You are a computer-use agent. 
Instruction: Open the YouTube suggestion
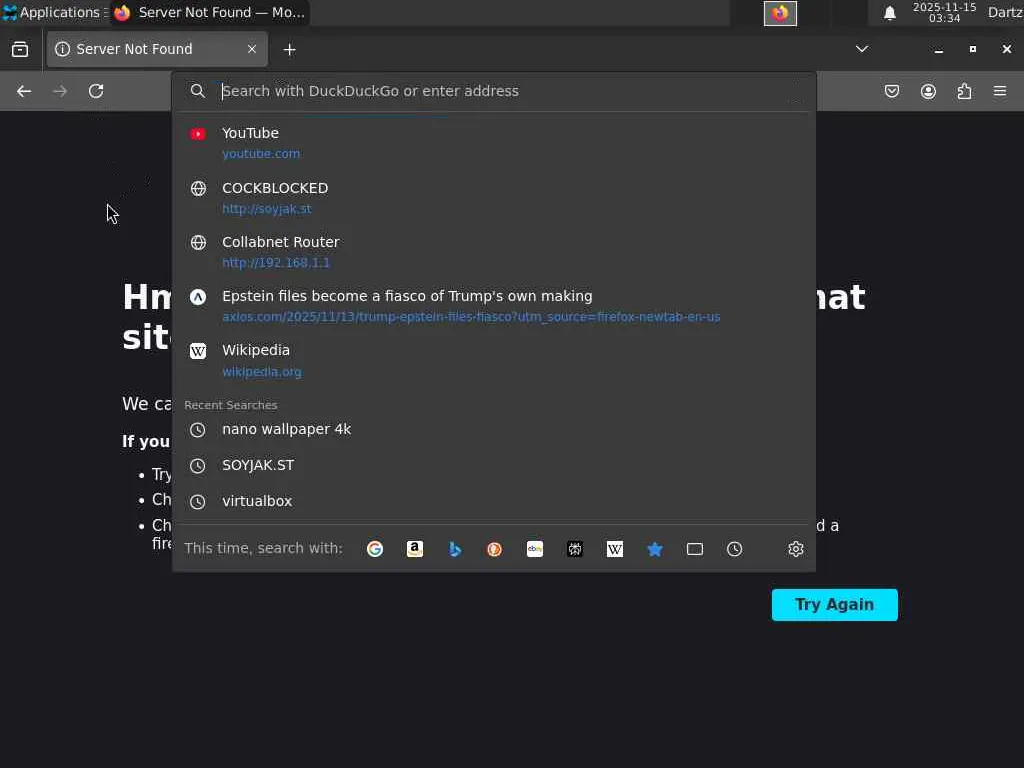pos(494,143)
